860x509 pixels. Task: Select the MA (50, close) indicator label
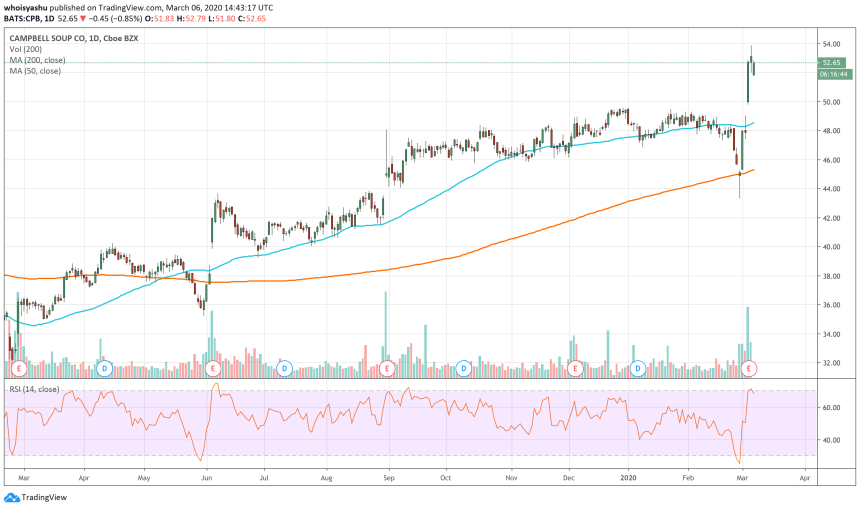click(x=35, y=71)
